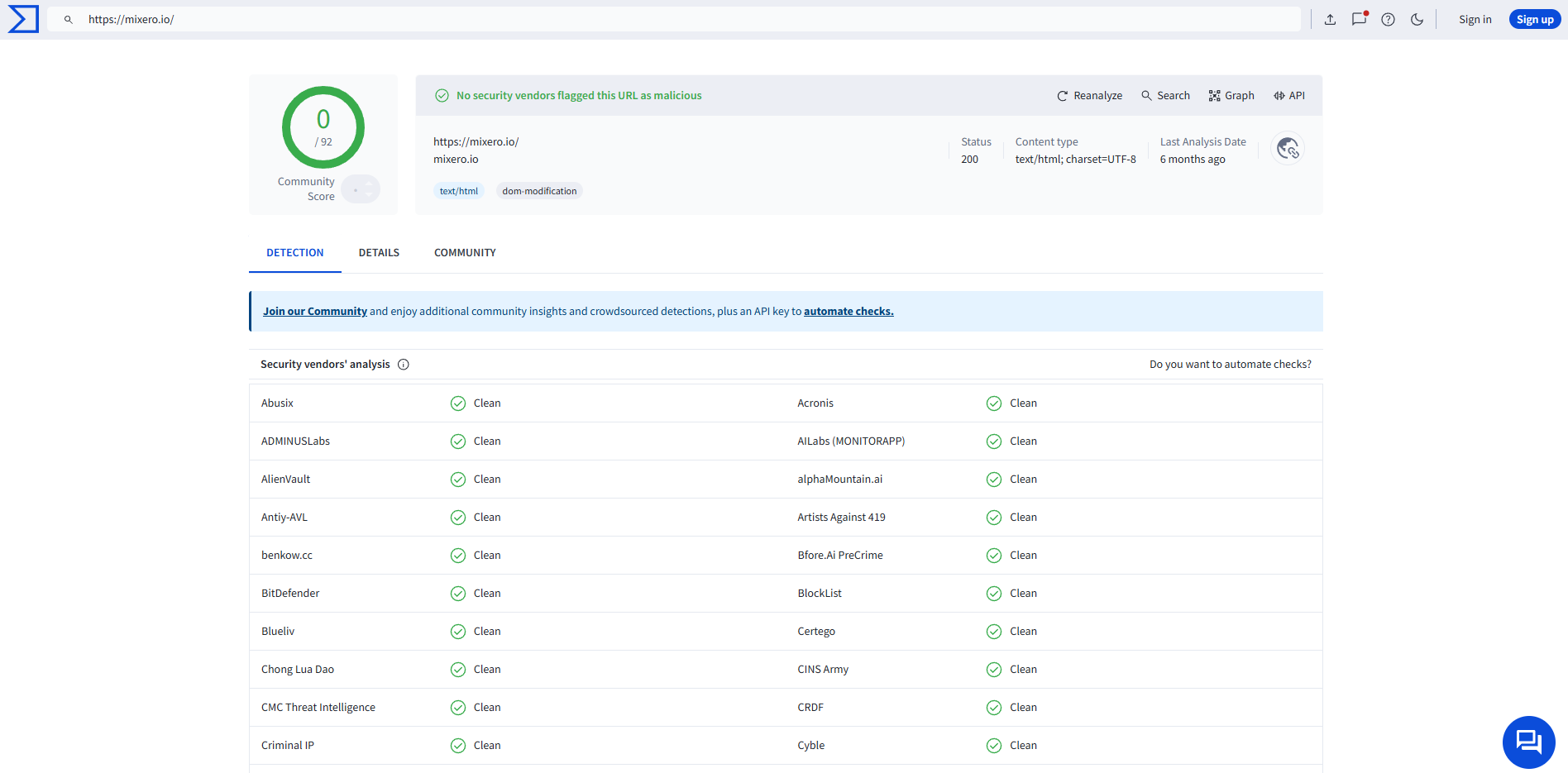Click the Clean check icon for Certego
The image size is (1568, 773).
click(994, 632)
